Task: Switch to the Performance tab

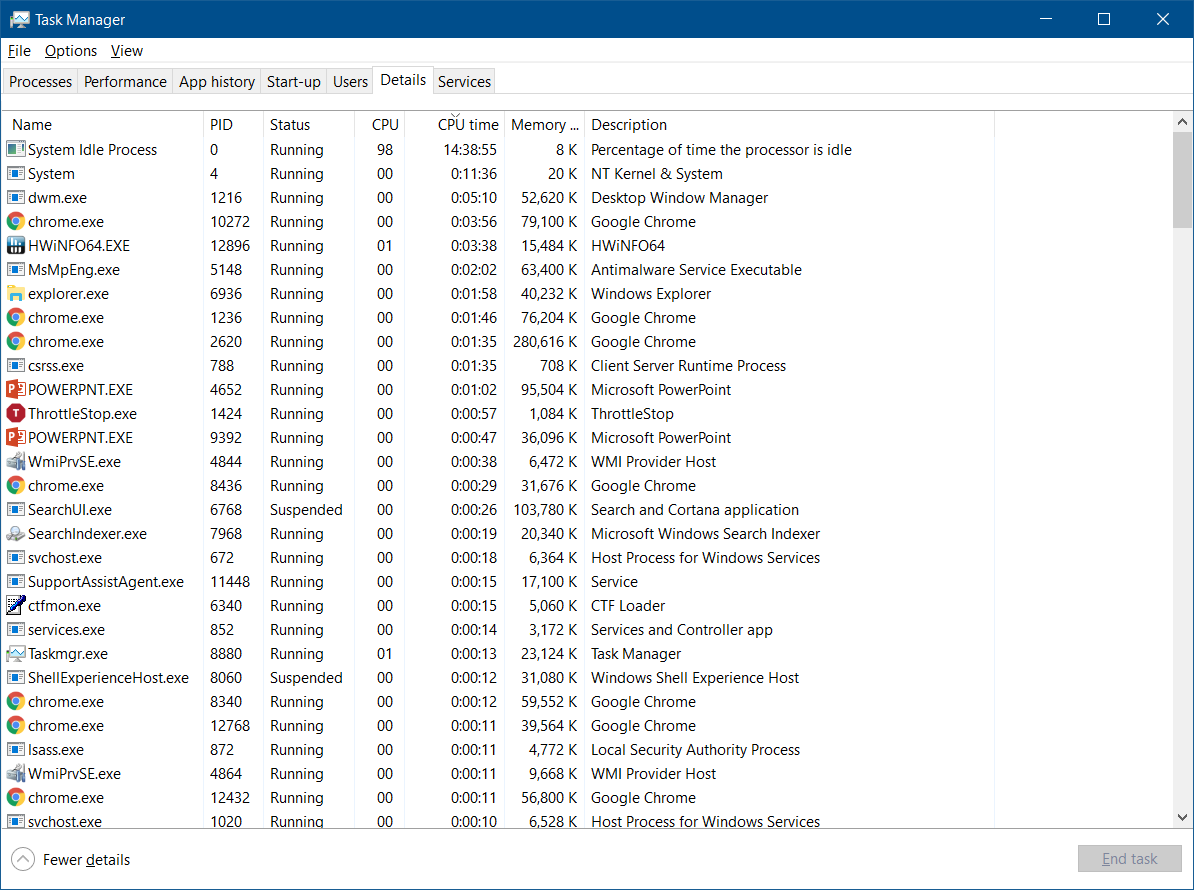Action: click(x=125, y=81)
